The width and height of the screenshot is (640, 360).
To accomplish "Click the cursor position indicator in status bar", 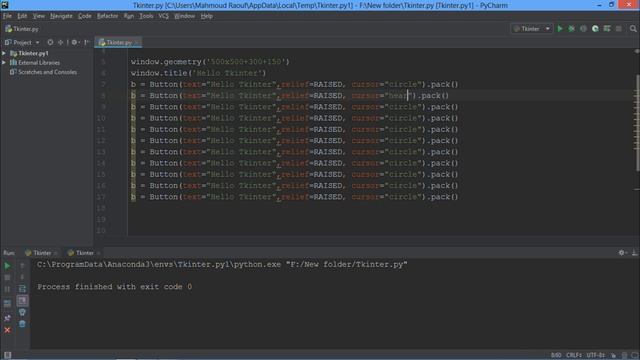I will [556, 355].
